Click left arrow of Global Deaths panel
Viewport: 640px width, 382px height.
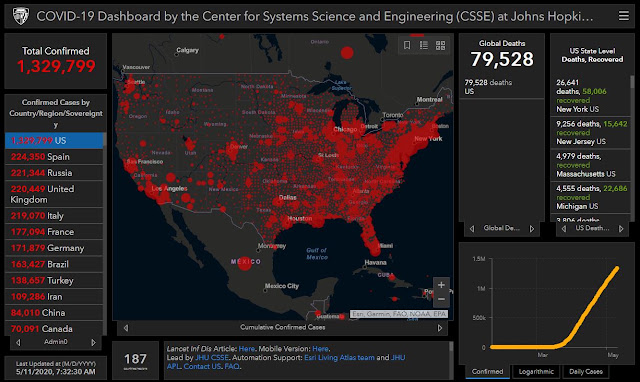tap(472, 229)
